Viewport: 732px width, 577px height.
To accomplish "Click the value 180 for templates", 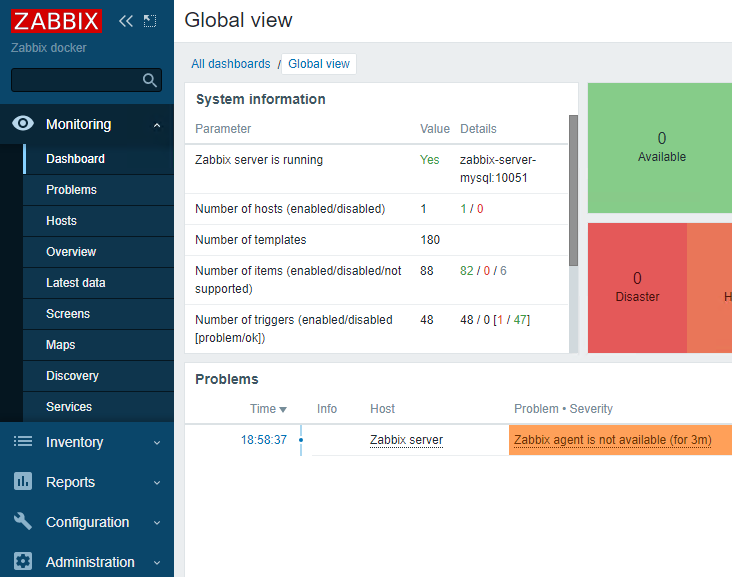I will [430, 240].
